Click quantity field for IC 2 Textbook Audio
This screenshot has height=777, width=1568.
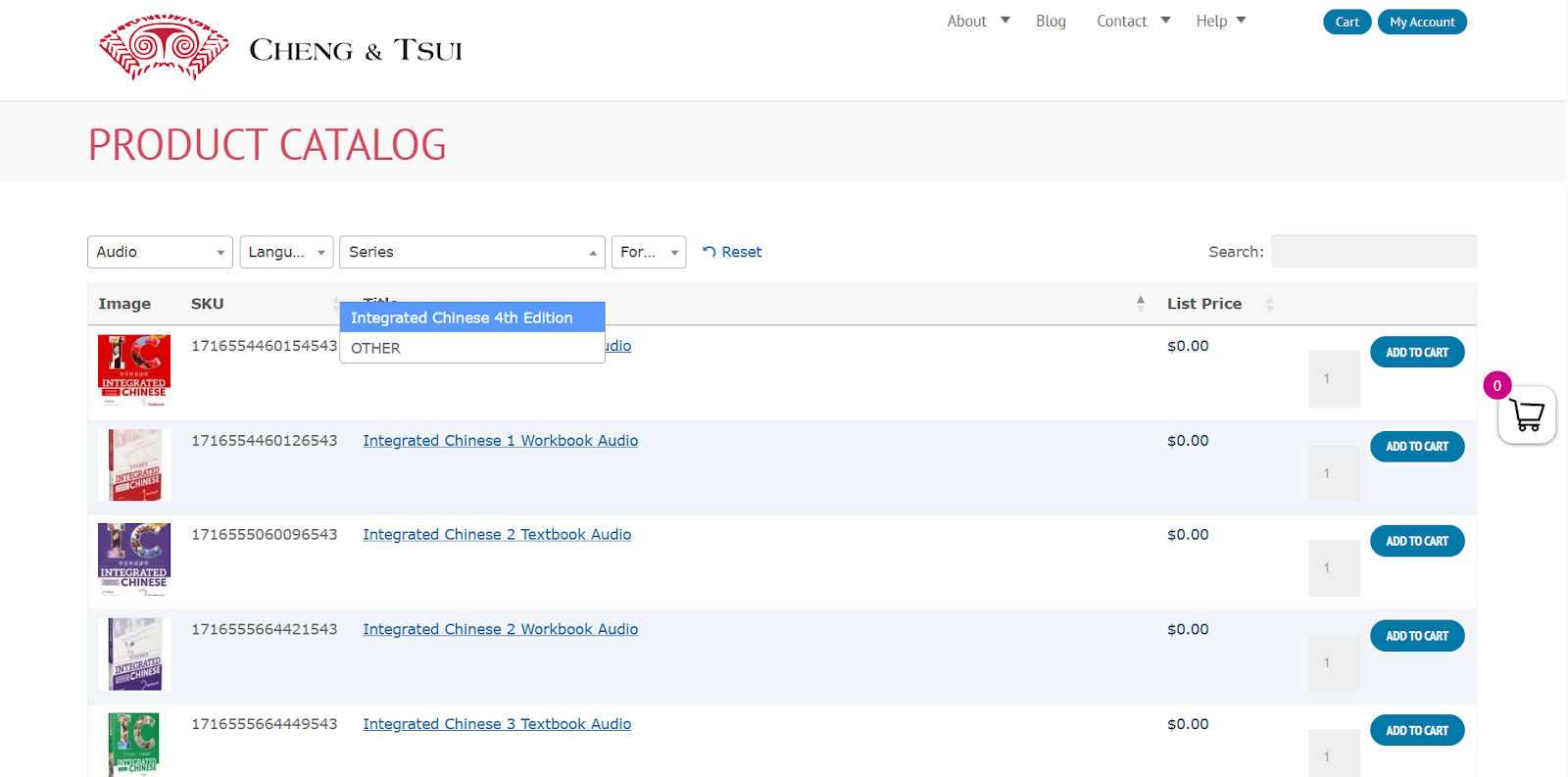pyautogui.click(x=1334, y=568)
